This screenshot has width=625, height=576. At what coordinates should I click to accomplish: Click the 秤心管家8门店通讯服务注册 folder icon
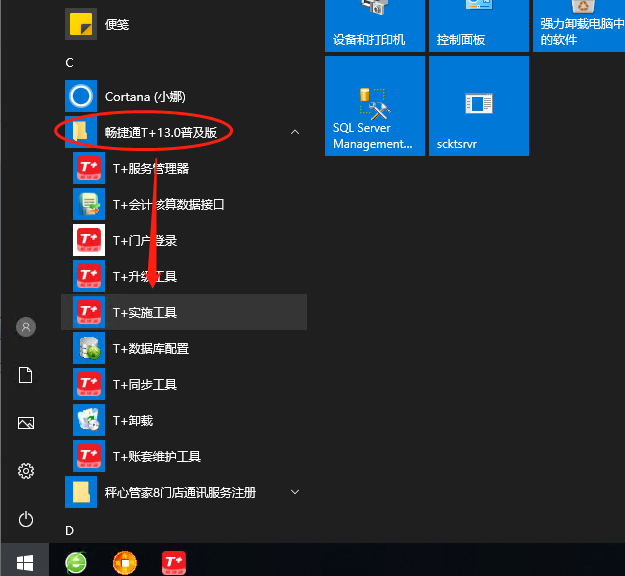(x=81, y=492)
